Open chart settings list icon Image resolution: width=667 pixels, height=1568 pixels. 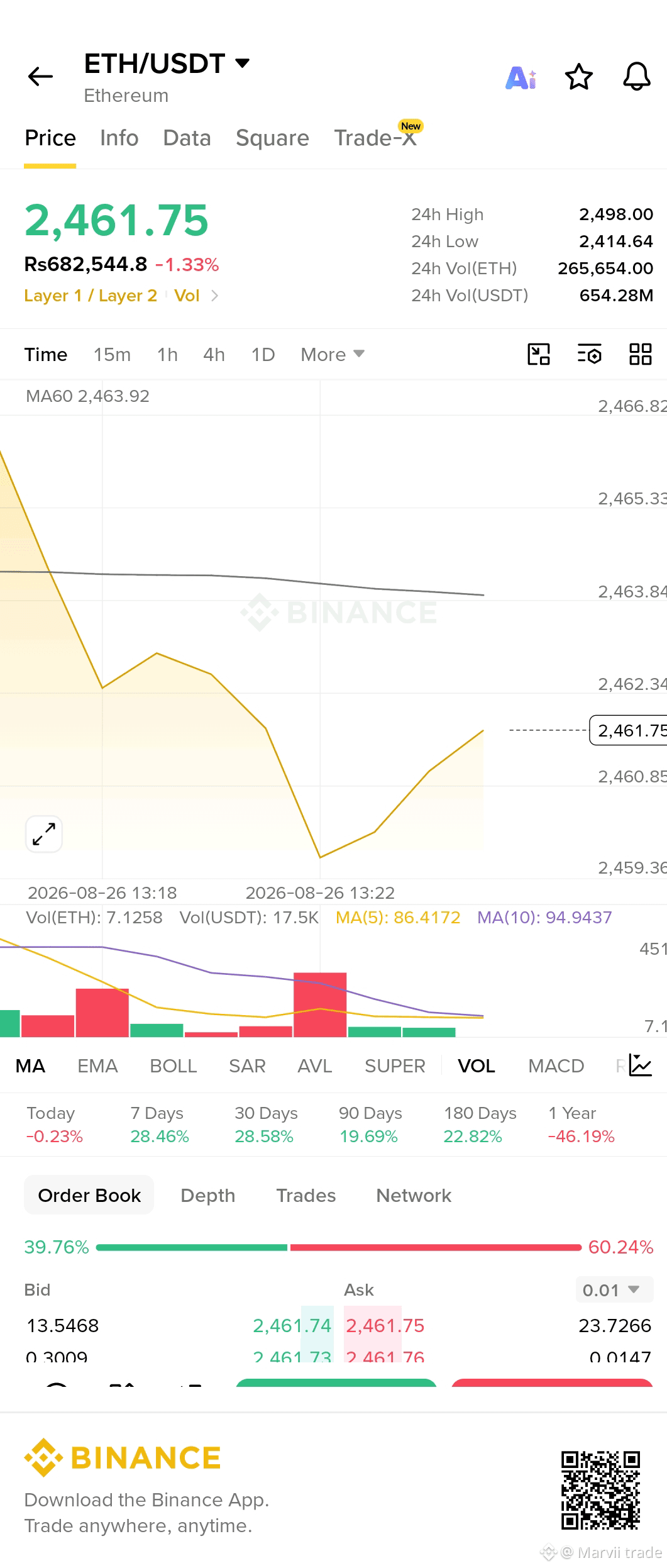(x=590, y=354)
